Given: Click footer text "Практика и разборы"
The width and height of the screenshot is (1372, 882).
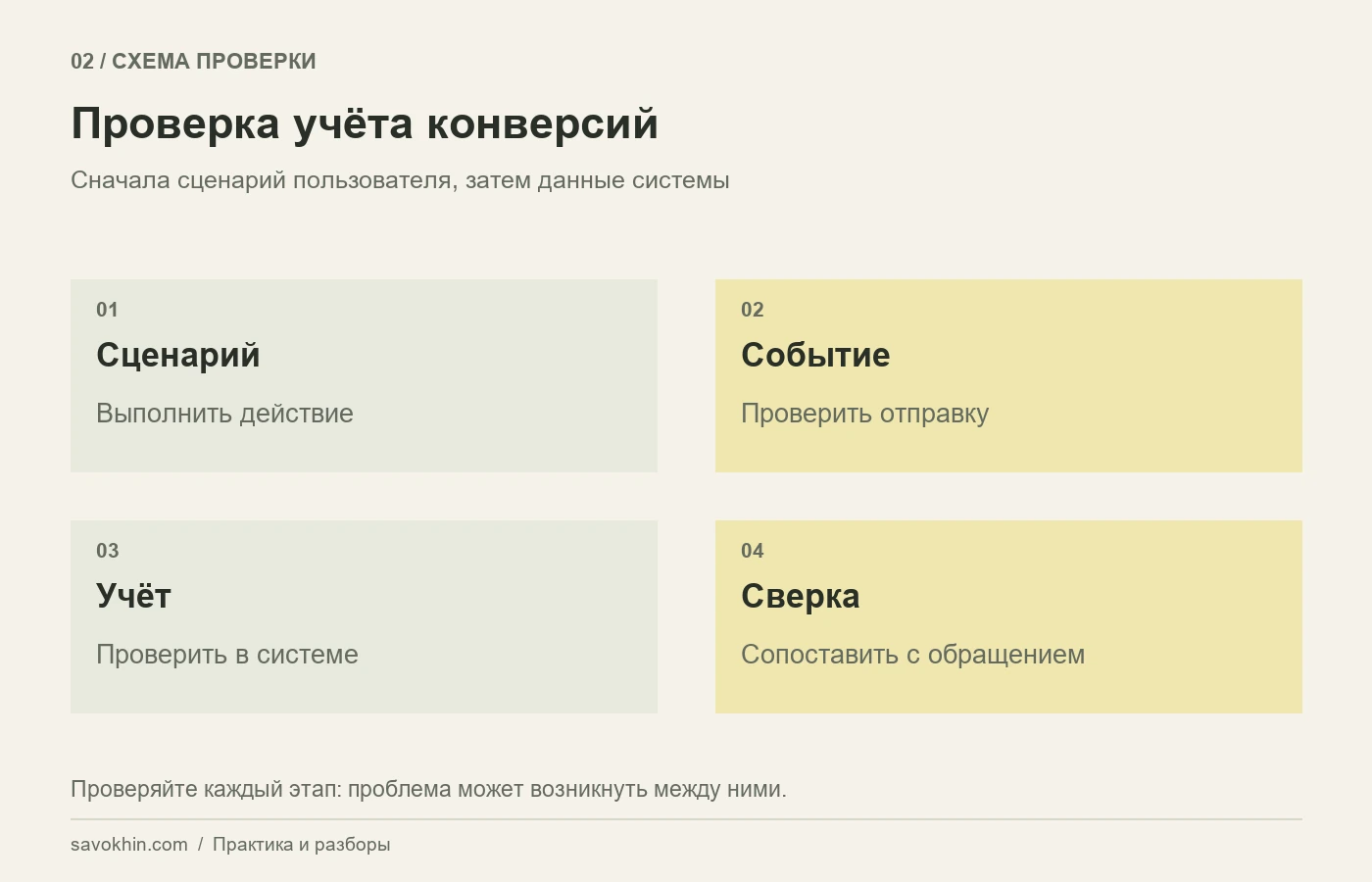Looking at the screenshot, I should click(301, 845).
